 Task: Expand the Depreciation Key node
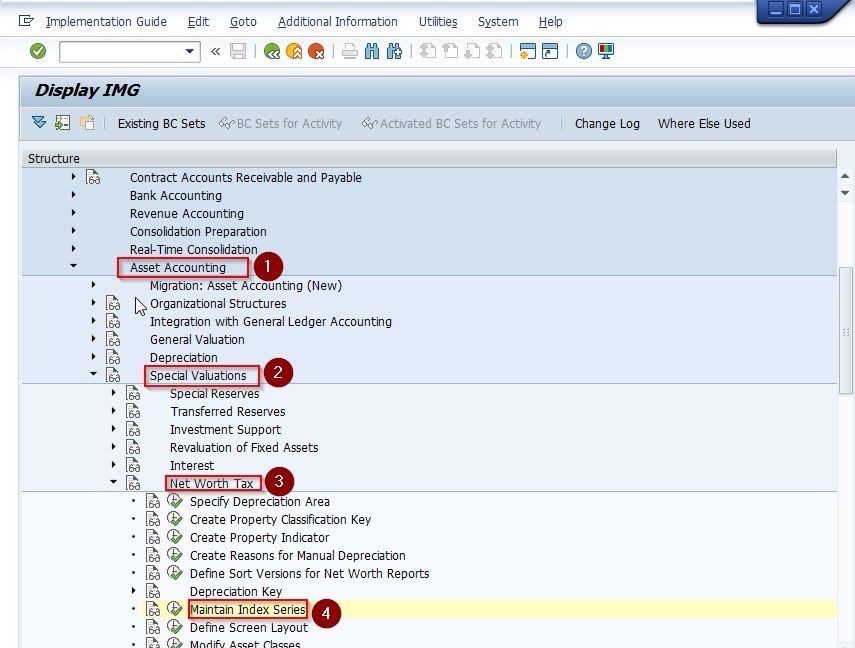(x=134, y=591)
